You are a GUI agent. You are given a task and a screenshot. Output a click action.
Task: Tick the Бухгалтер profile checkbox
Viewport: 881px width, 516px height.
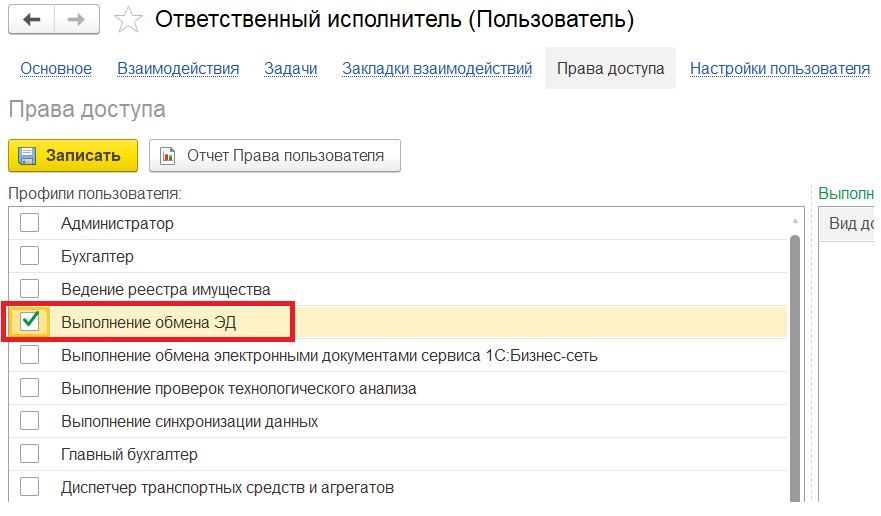coord(30,256)
